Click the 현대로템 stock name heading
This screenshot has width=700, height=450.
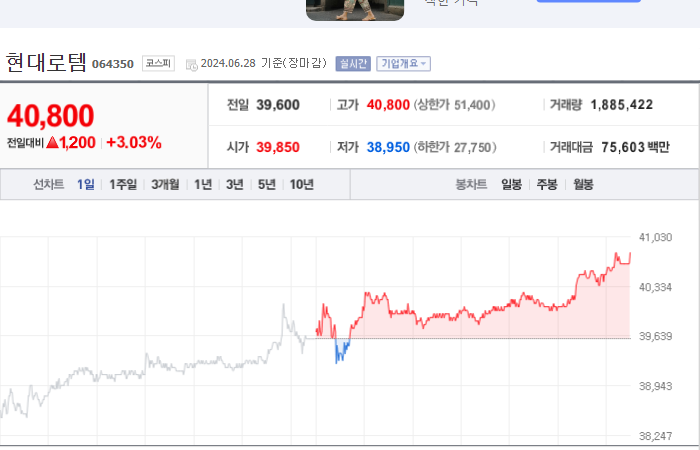point(46,62)
